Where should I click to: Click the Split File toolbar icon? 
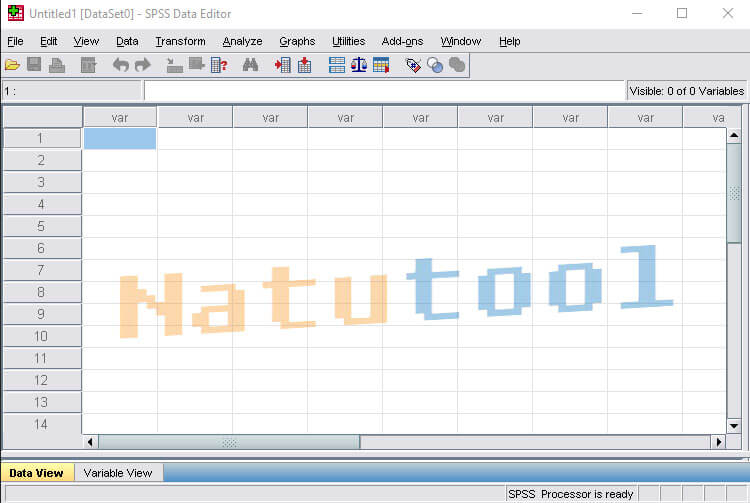[337, 65]
